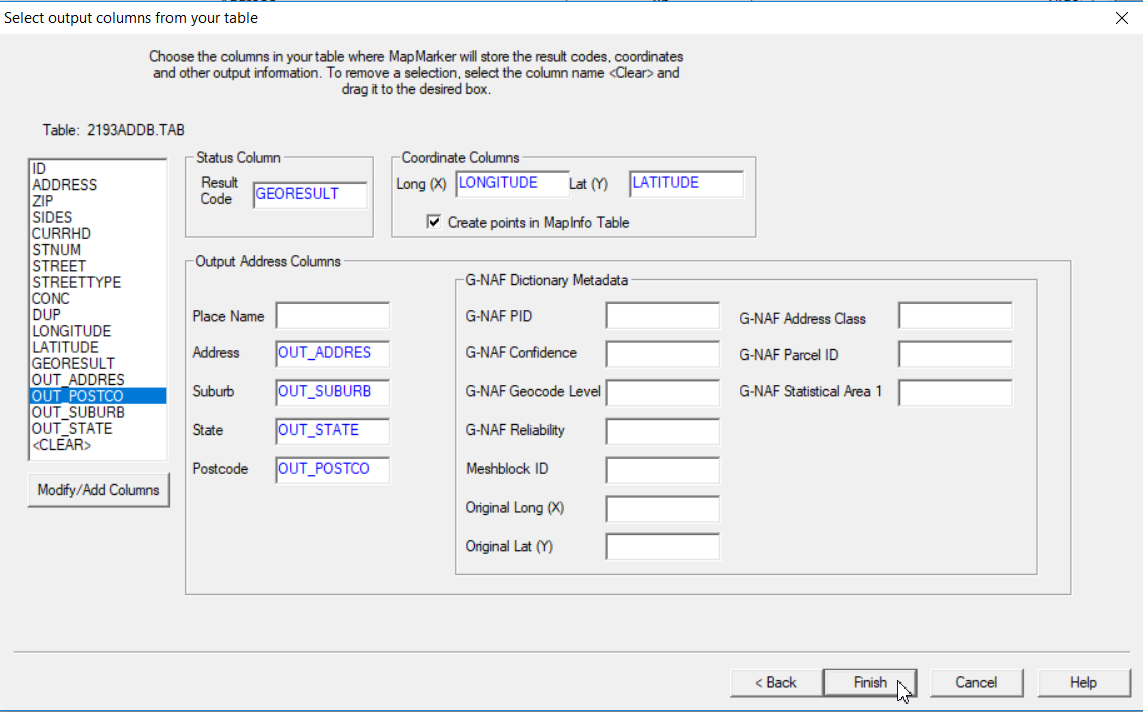Select SIDES in the column list
Viewport: 1143px width, 712px height.
pos(98,217)
